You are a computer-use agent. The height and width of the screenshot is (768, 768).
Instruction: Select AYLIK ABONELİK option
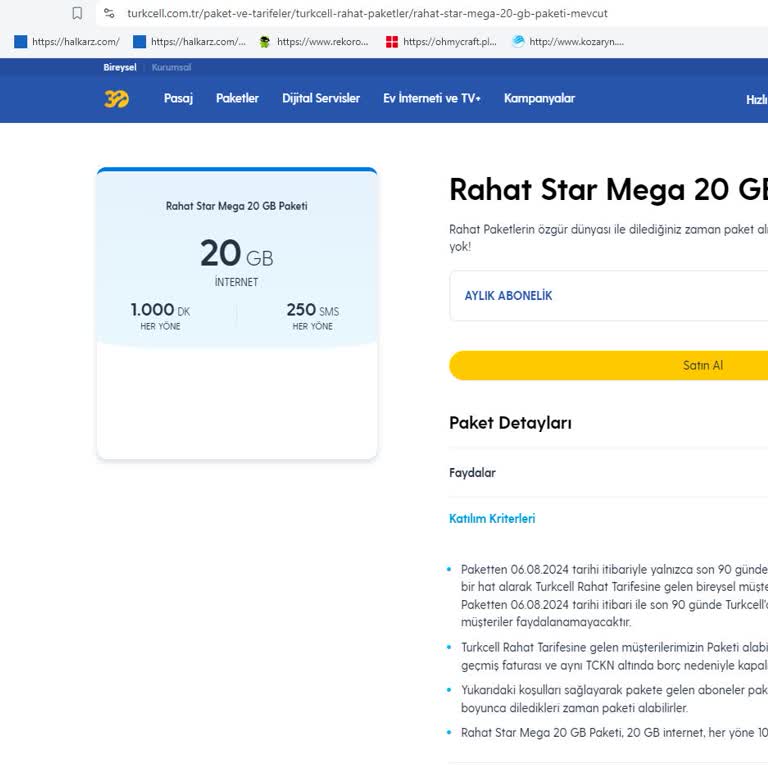tap(608, 296)
